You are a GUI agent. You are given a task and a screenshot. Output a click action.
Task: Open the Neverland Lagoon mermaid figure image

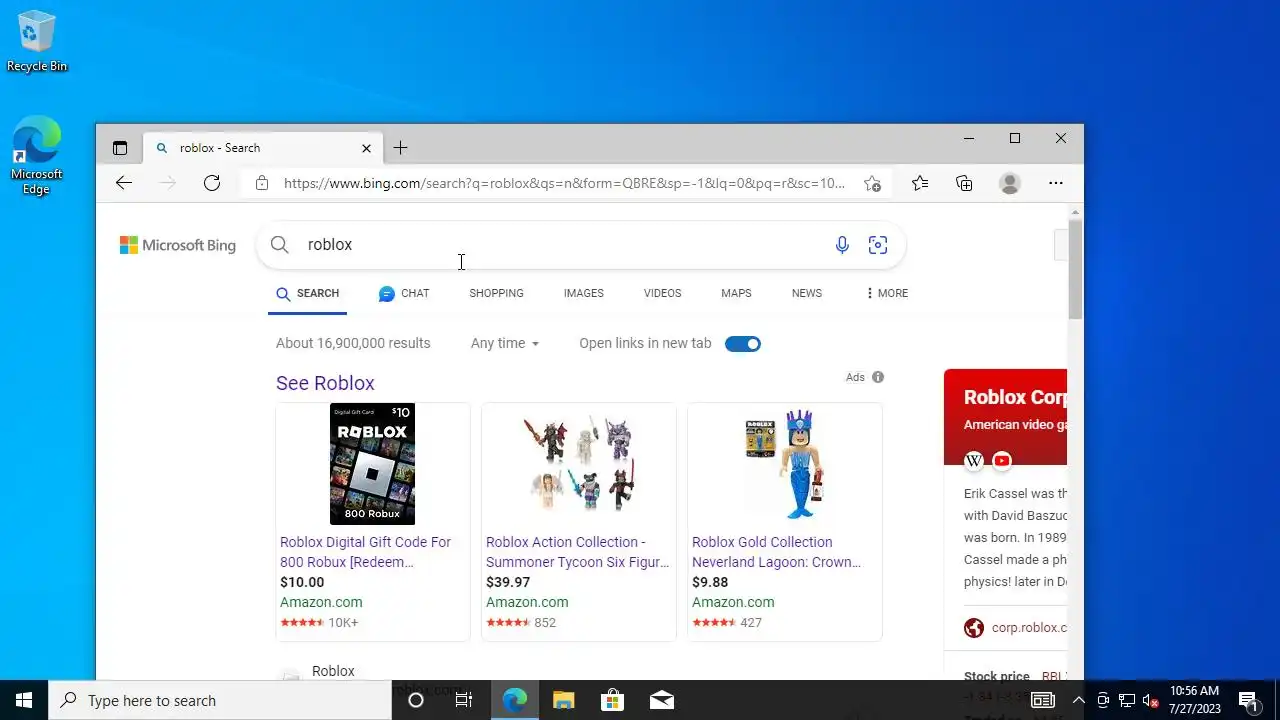pos(785,464)
